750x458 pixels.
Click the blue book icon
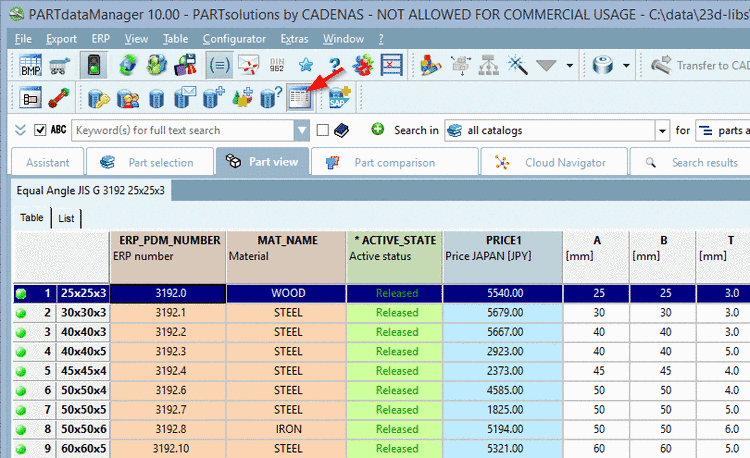click(342, 130)
